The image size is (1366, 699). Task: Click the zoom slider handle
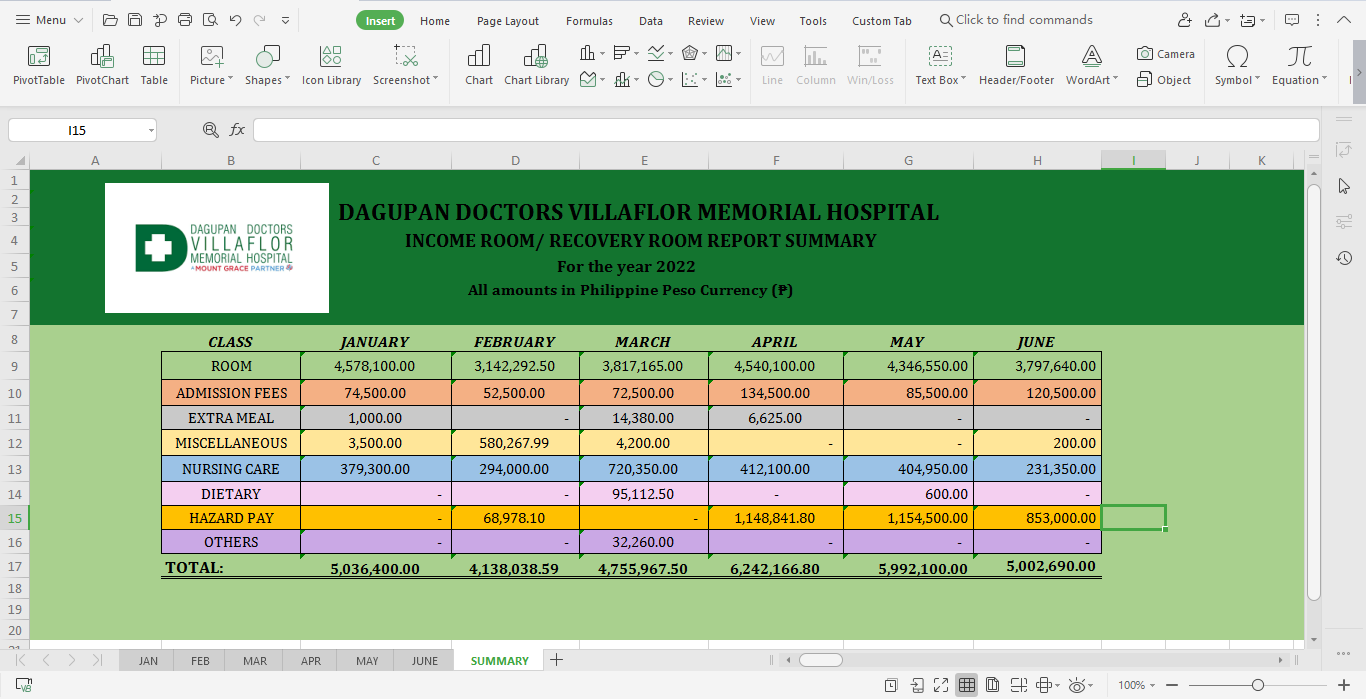pyautogui.click(x=1258, y=685)
